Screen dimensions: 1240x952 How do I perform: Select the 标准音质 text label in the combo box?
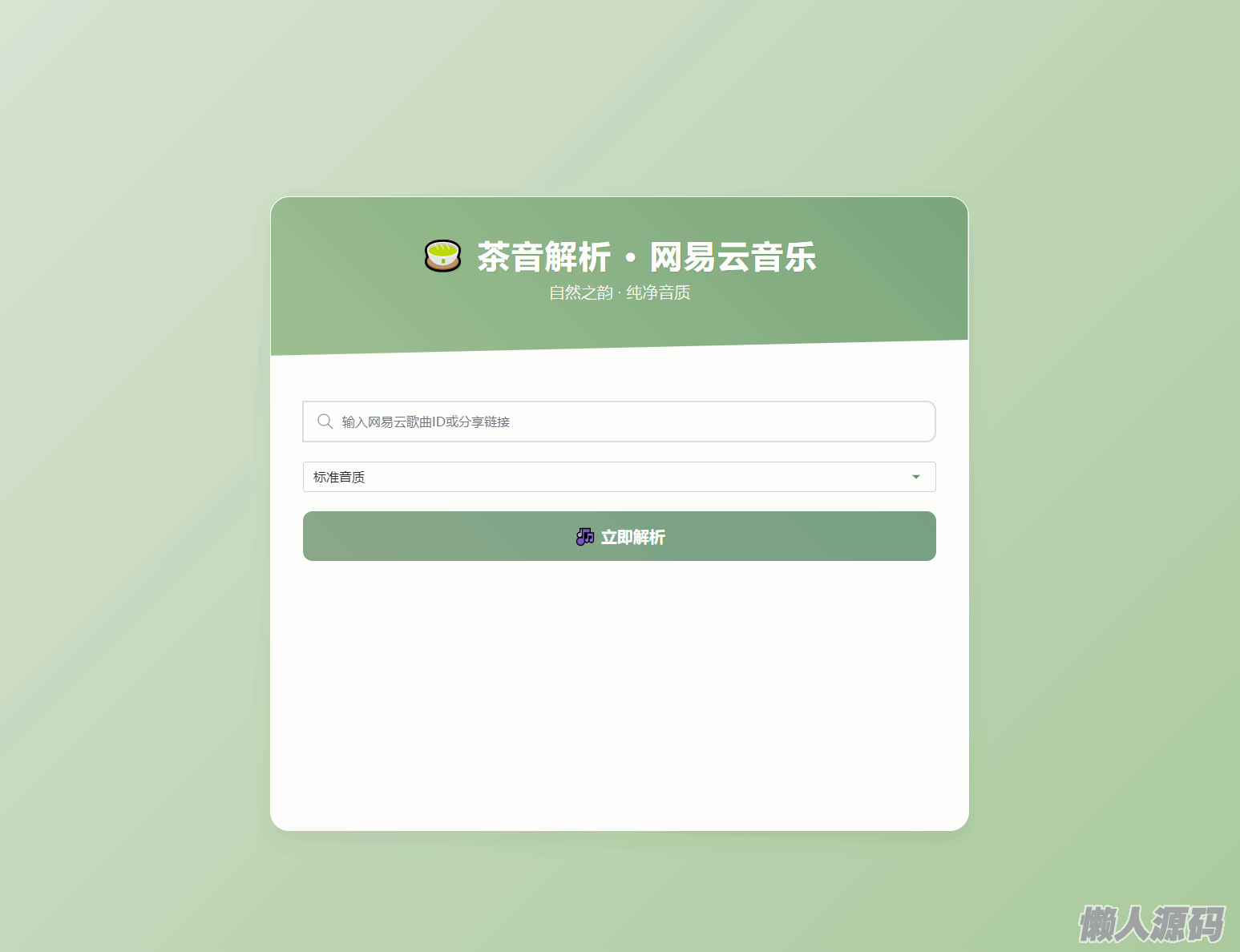click(339, 477)
